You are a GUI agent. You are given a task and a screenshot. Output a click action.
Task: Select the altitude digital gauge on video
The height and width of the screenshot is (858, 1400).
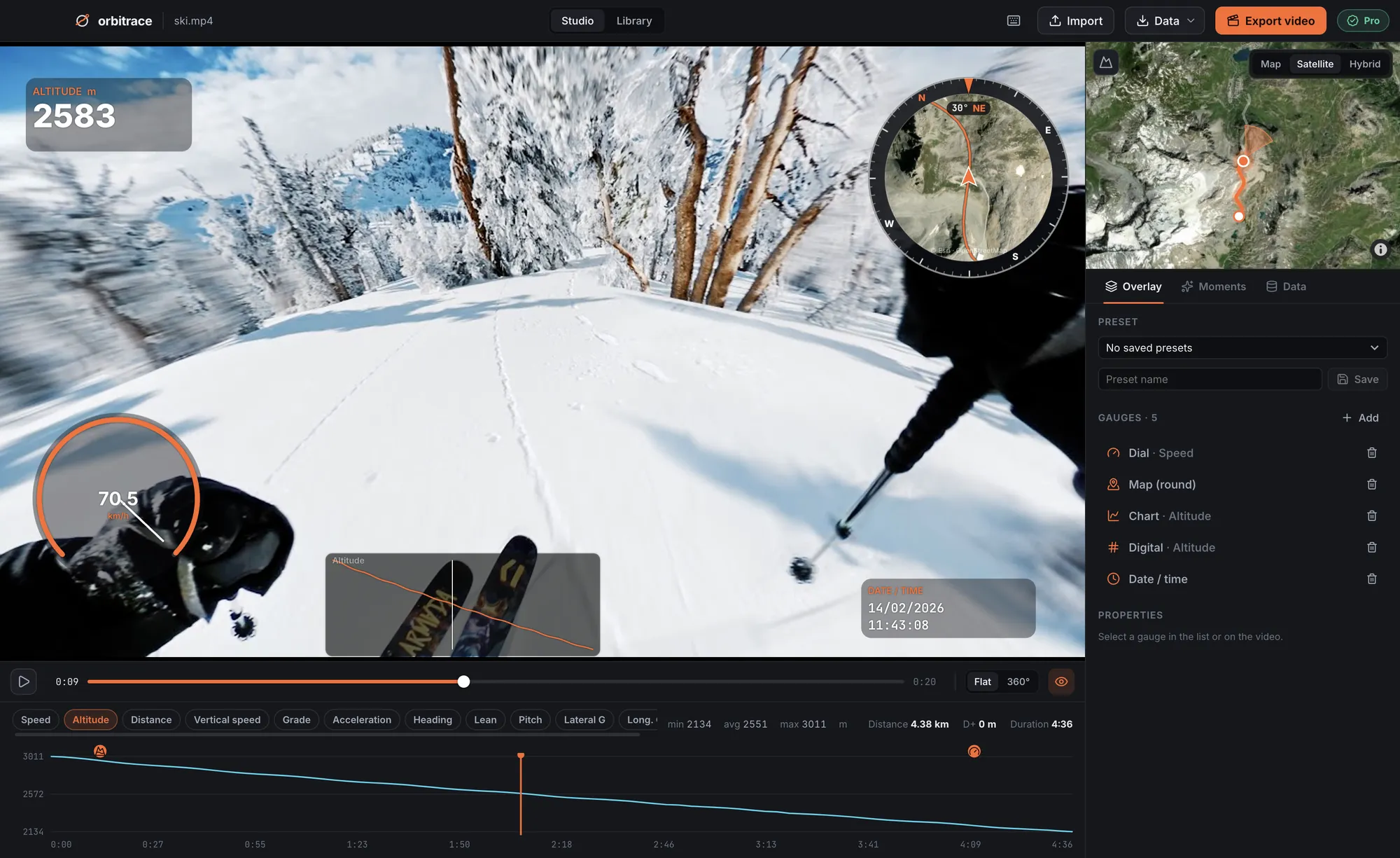(108, 115)
